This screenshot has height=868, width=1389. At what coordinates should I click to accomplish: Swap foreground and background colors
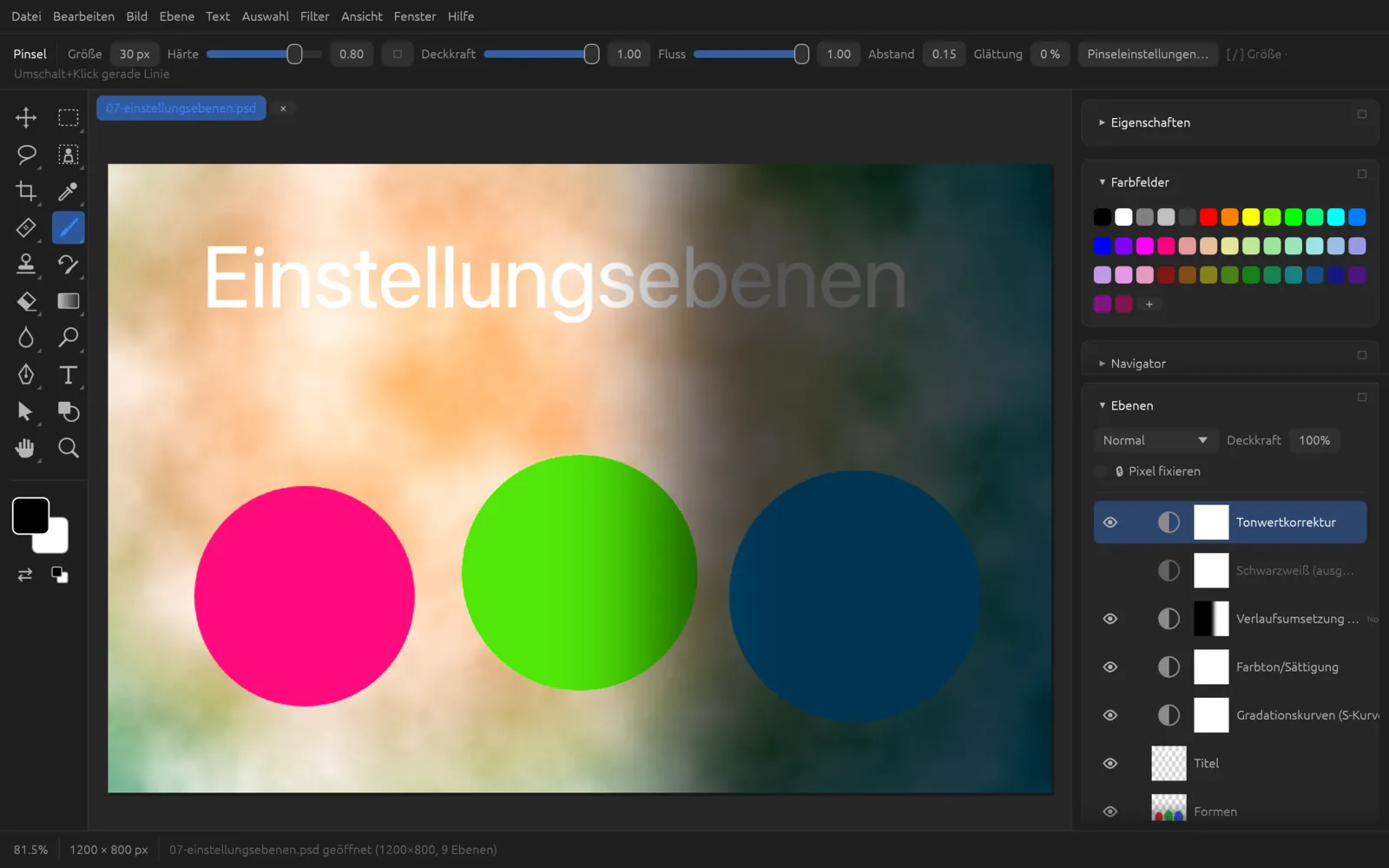pos(25,575)
